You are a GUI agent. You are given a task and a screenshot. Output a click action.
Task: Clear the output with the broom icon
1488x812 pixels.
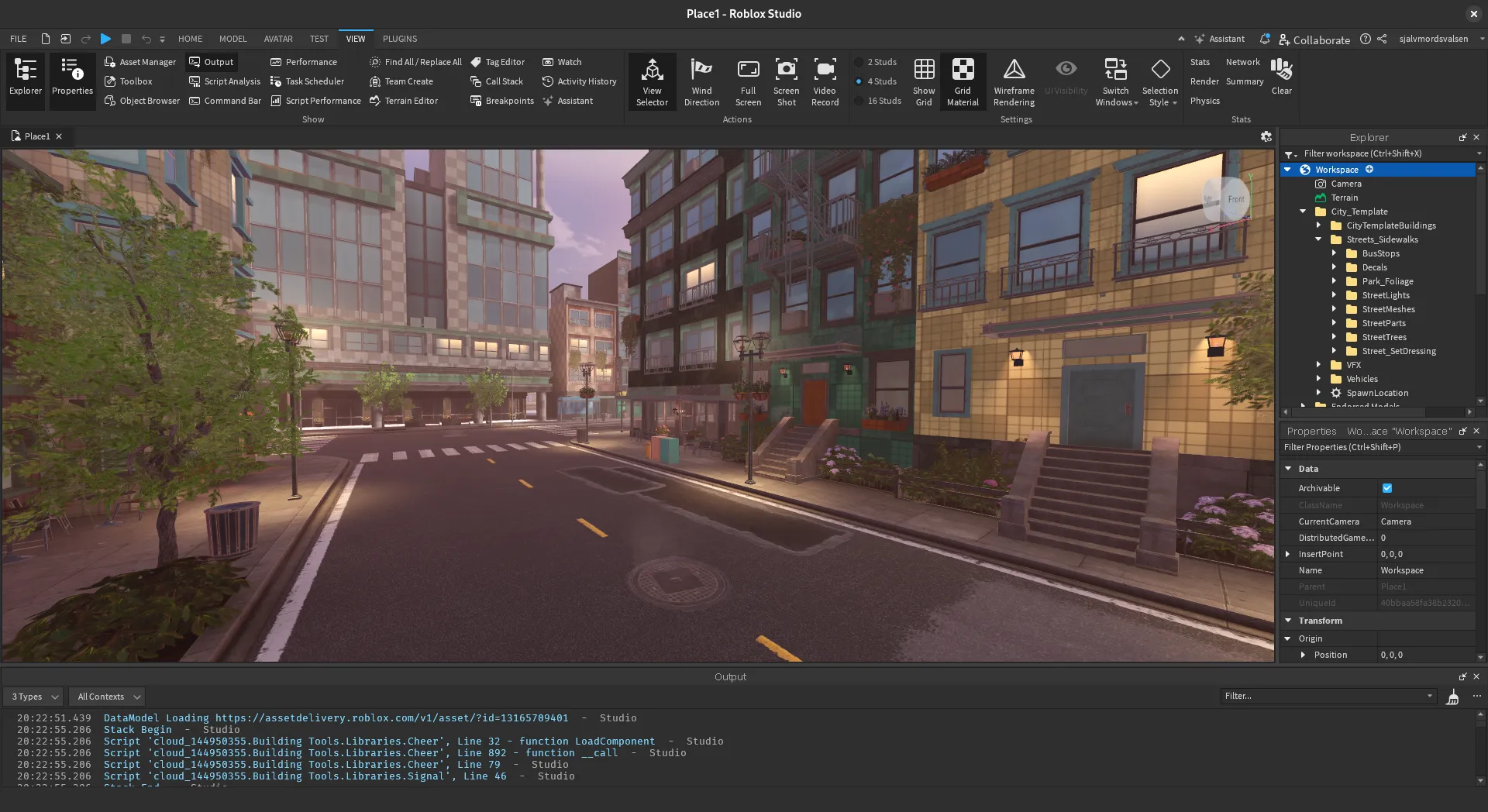[x=1452, y=697]
